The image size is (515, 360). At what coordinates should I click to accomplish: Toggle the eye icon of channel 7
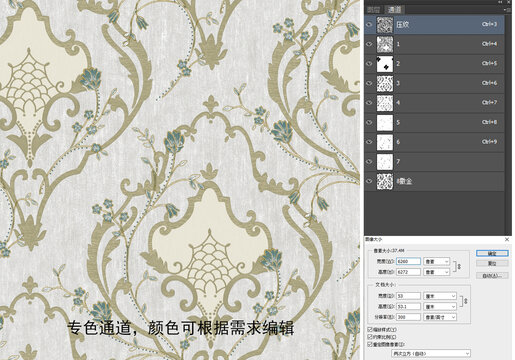coord(369,162)
